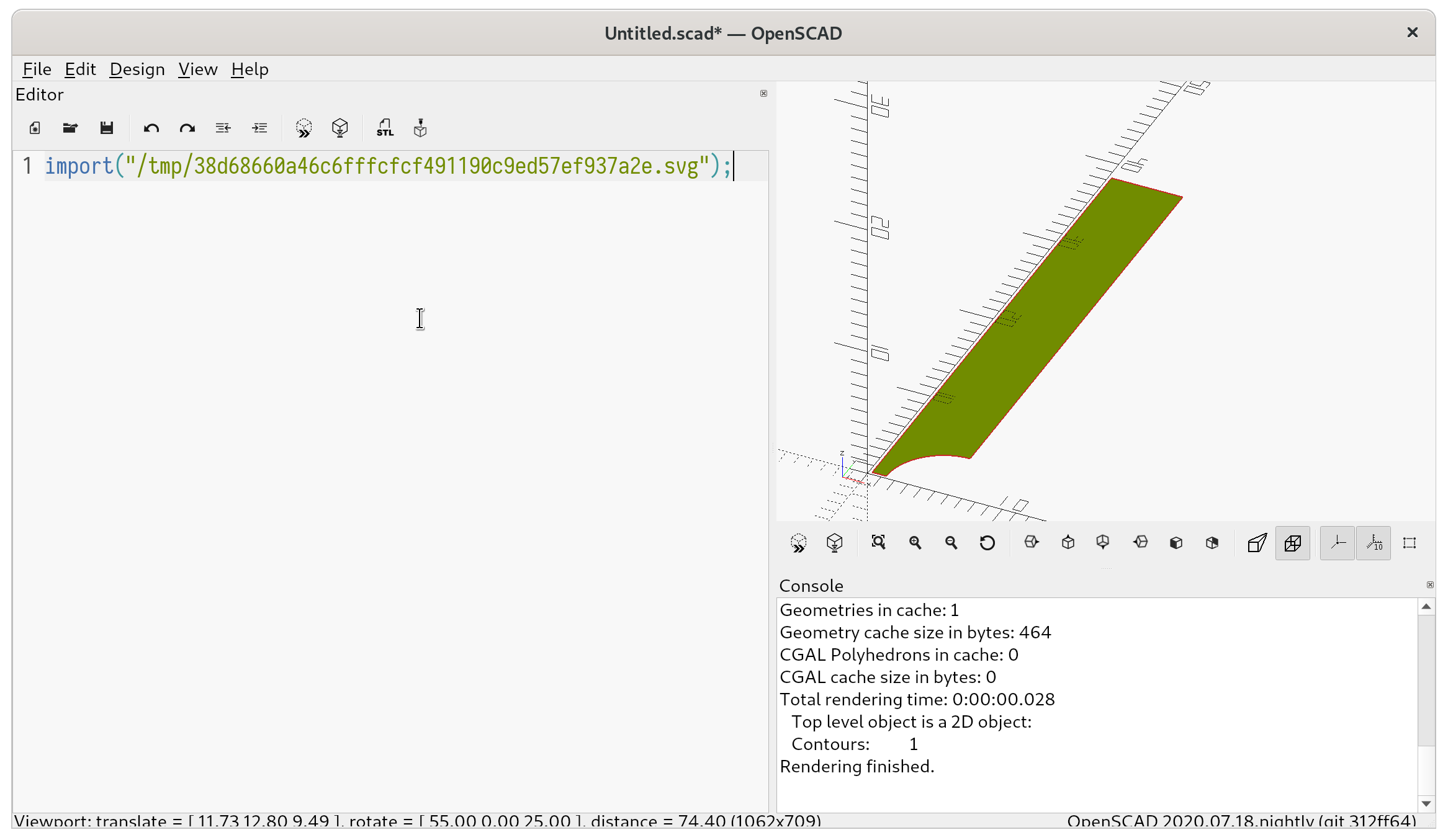
Task: Toggle scale markers on axes
Action: [x=1374, y=543]
